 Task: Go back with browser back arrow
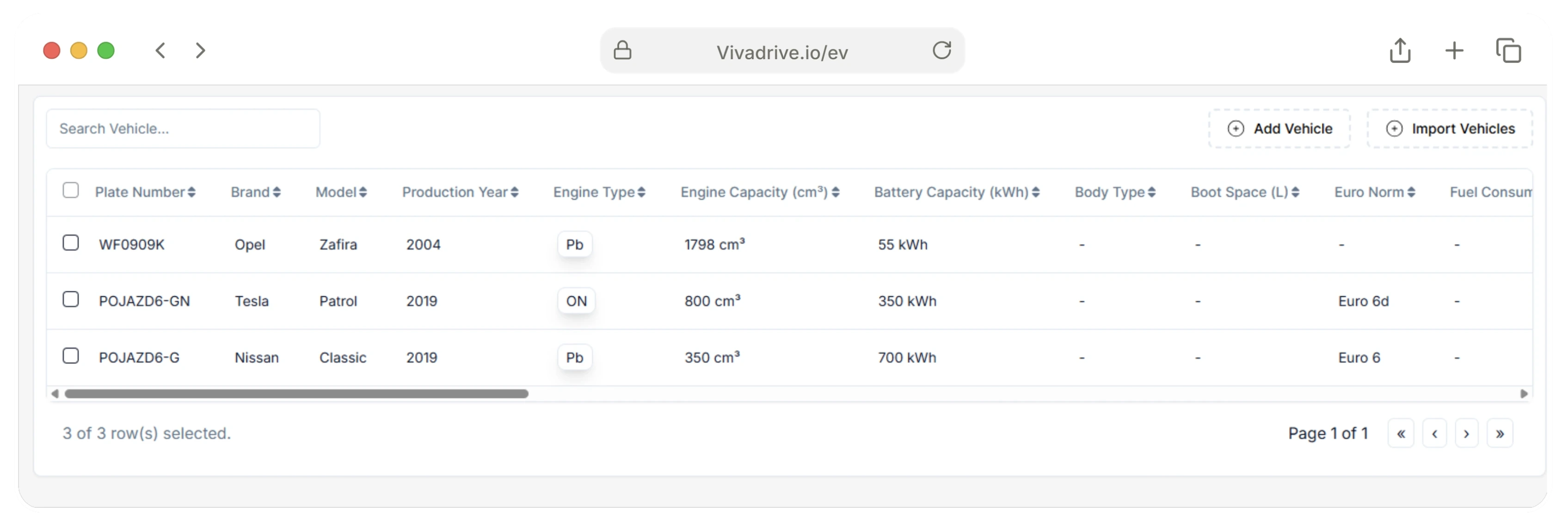tap(161, 50)
